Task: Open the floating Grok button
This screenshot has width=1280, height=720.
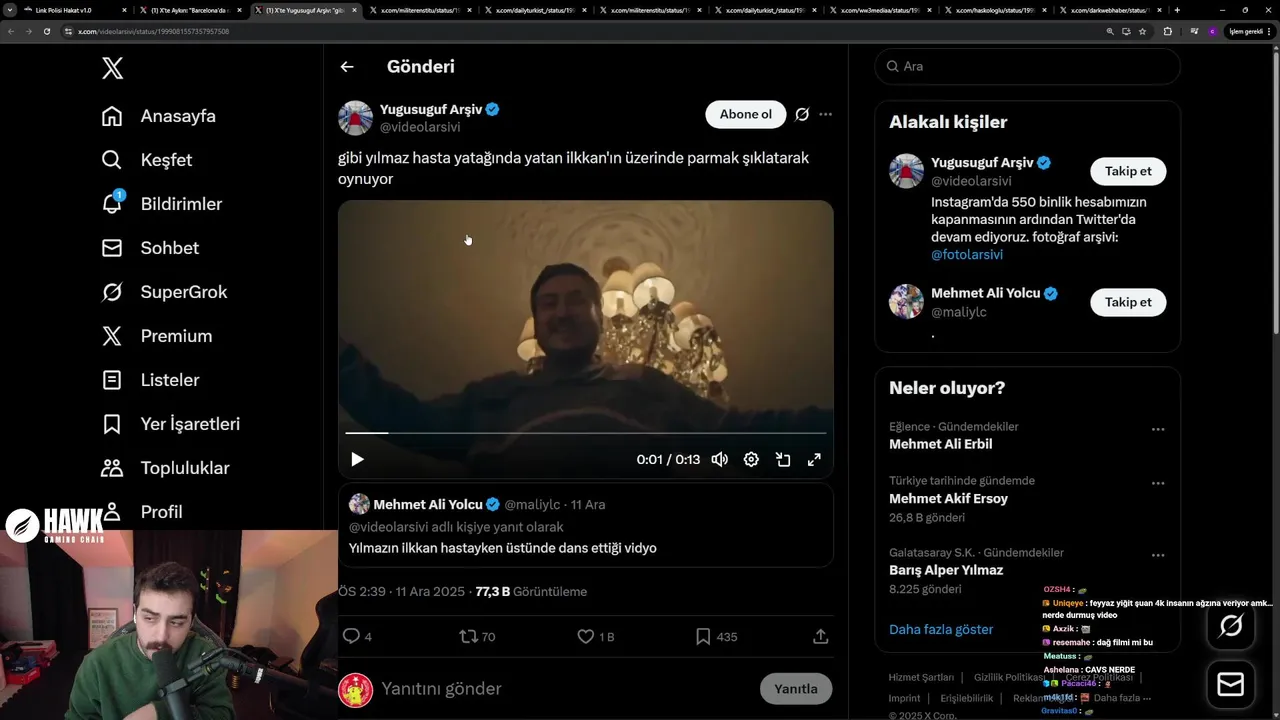Action: click(x=1231, y=626)
